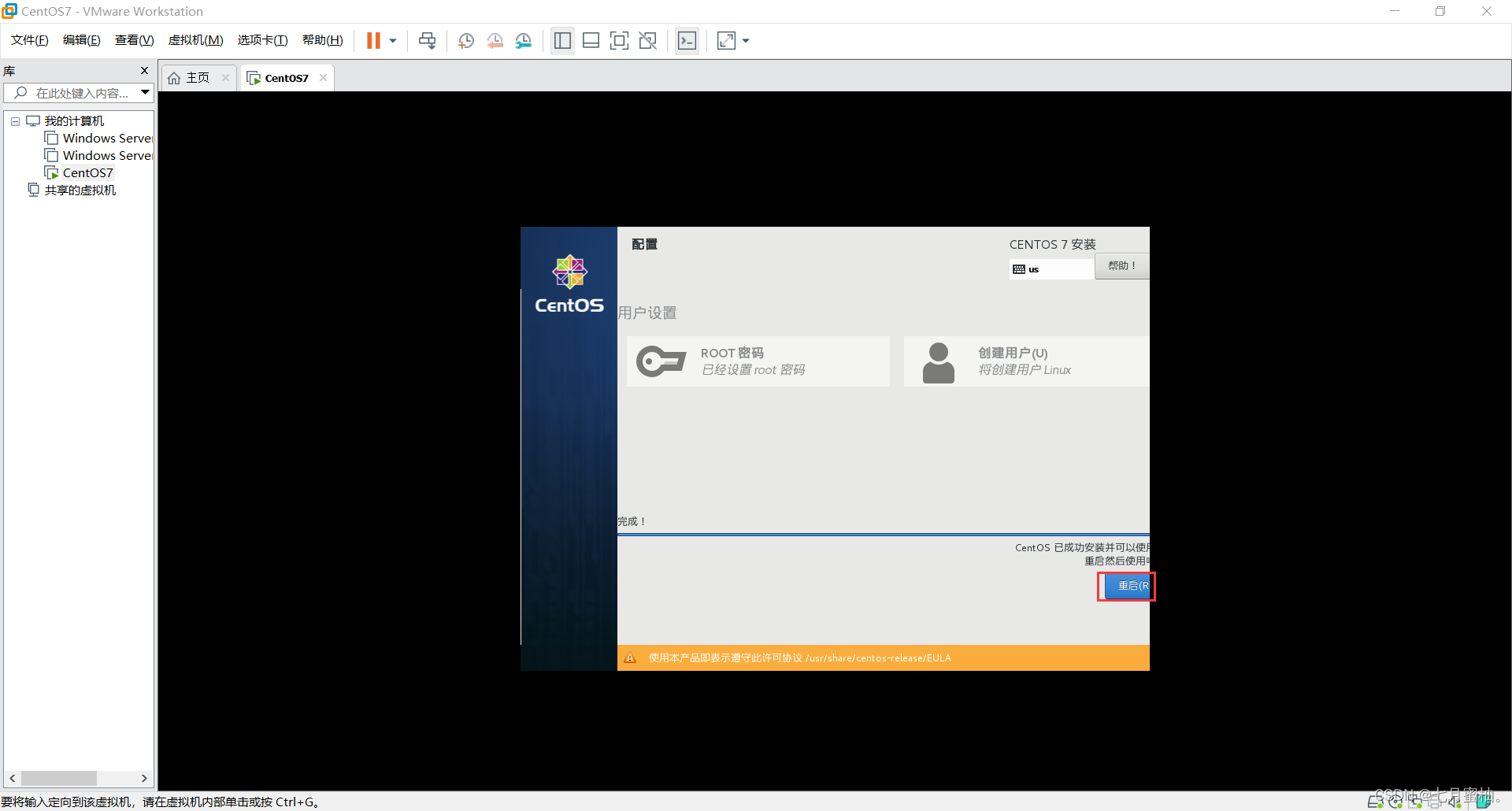
Task: Open the 查看(V) menu
Action: coord(135,40)
